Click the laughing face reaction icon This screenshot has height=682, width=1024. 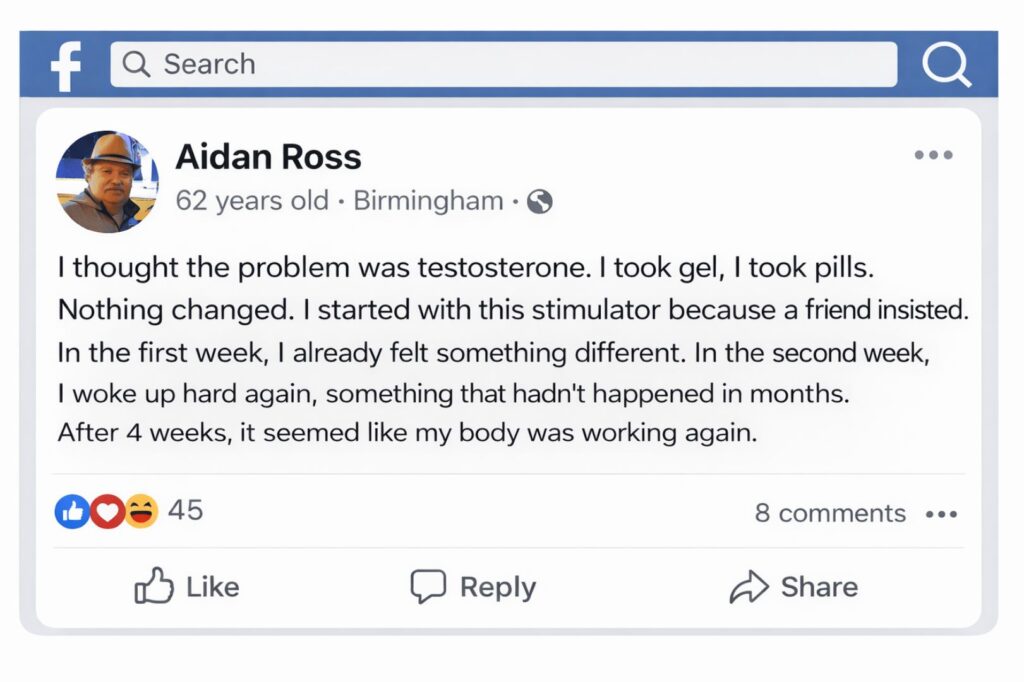point(141,512)
